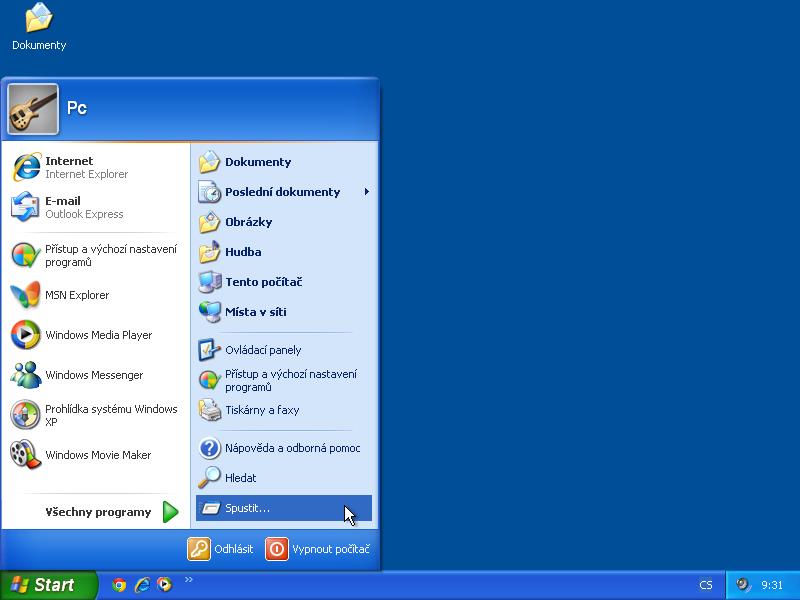Viewport: 800px width, 600px height.
Task: Launch Windows Media Player from Quick Launch
Action: [x=164, y=585]
